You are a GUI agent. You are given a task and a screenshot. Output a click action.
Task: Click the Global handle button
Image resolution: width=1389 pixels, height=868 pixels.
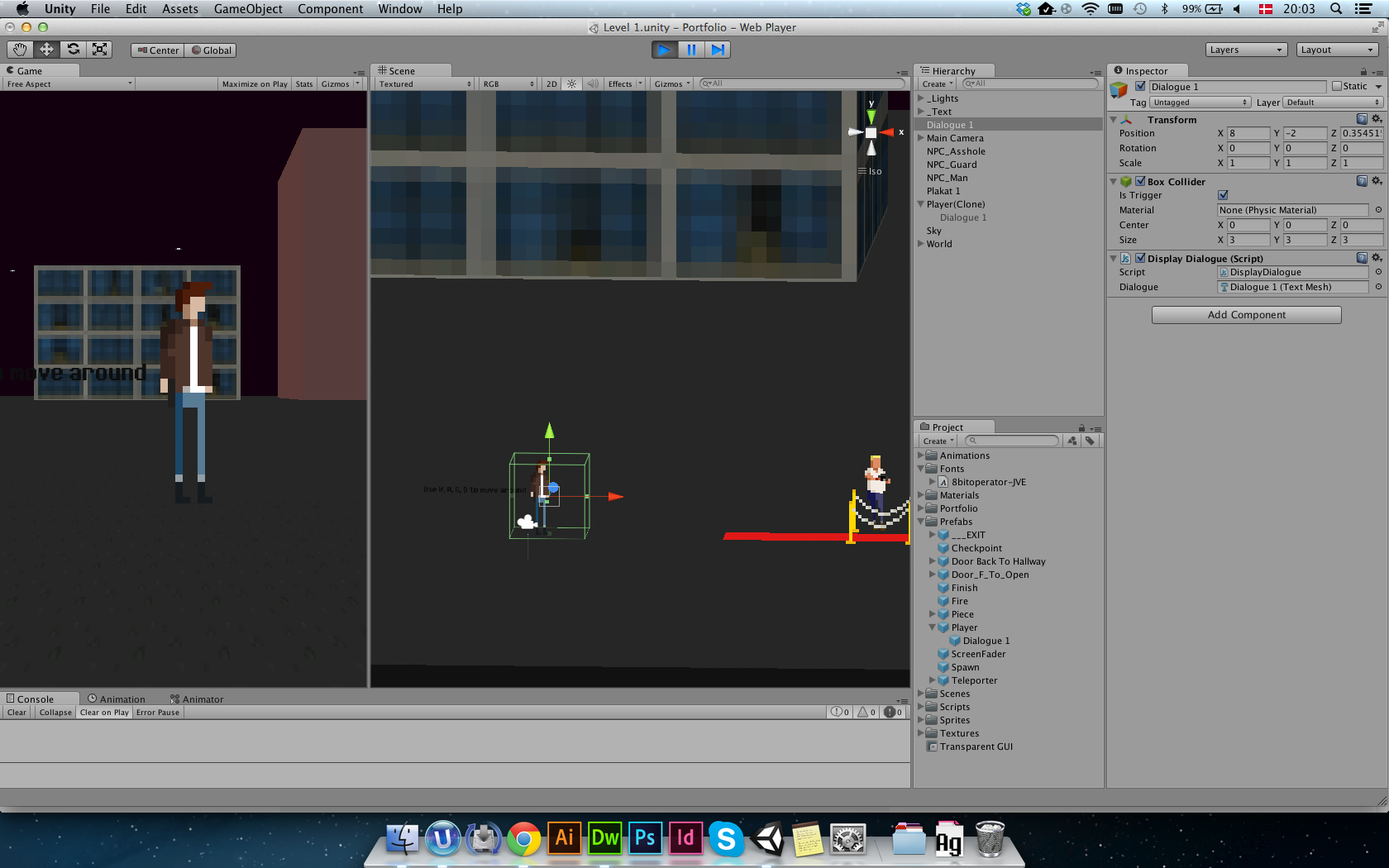pyautogui.click(x=211, y=50)
